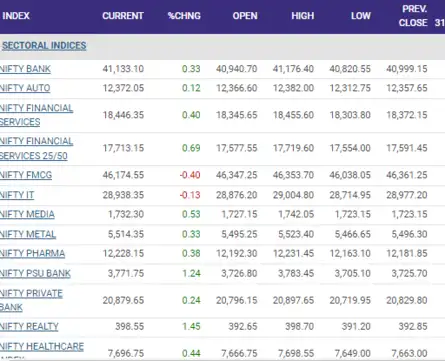This screenshot has height=361, width=445.
Task: Select NIFTY MEDIA open value 1,727.15
Action: (x=239, y=214)
